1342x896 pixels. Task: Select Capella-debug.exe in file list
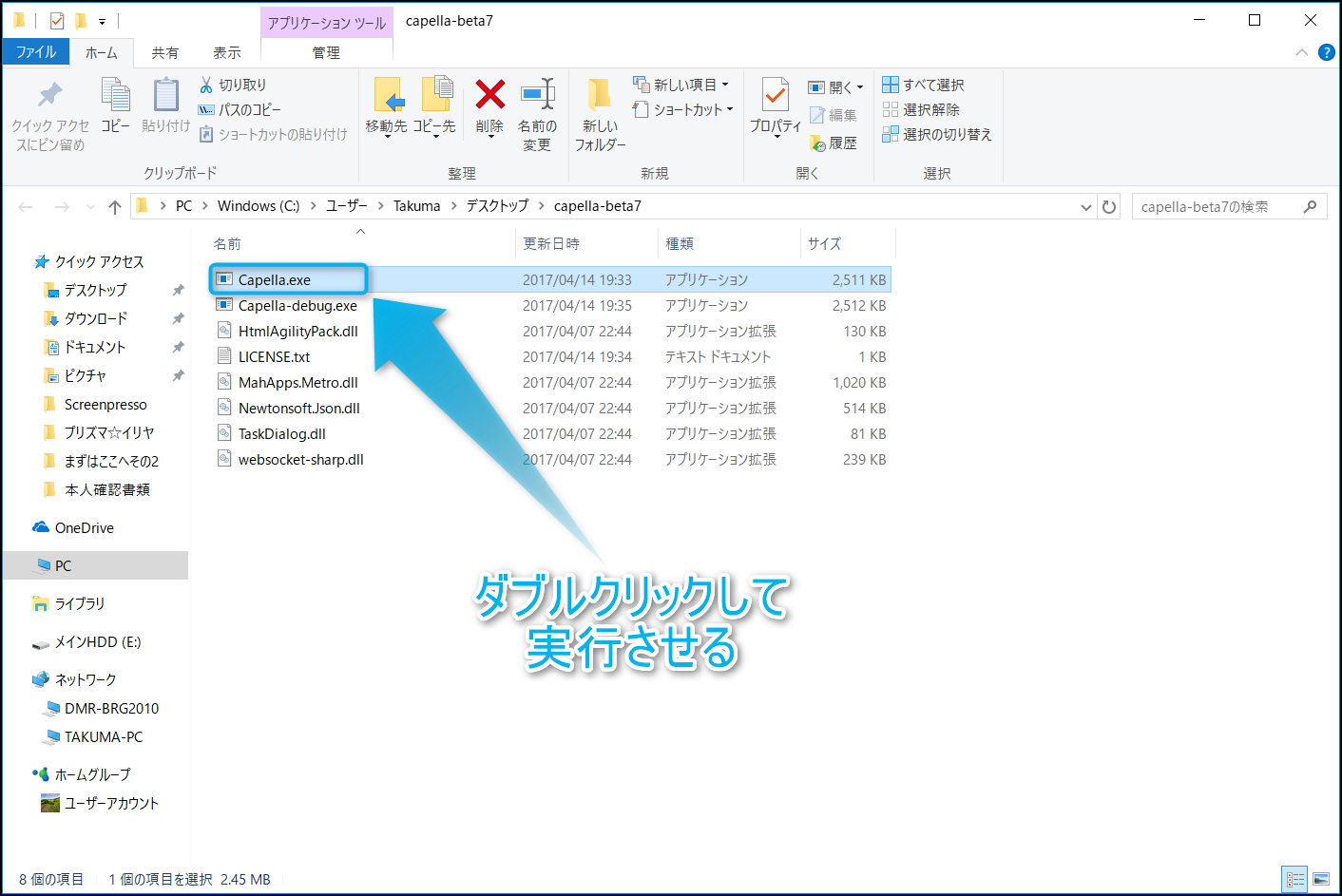[x=297, y=306]
